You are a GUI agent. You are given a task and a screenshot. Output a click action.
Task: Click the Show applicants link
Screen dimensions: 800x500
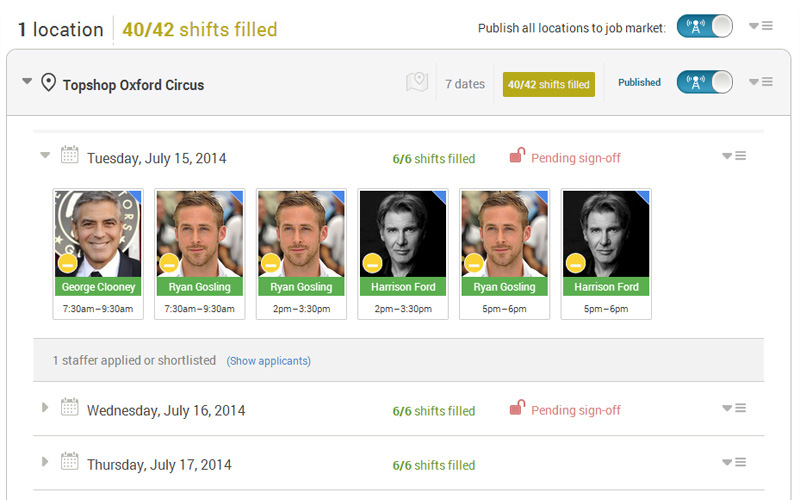269,361
